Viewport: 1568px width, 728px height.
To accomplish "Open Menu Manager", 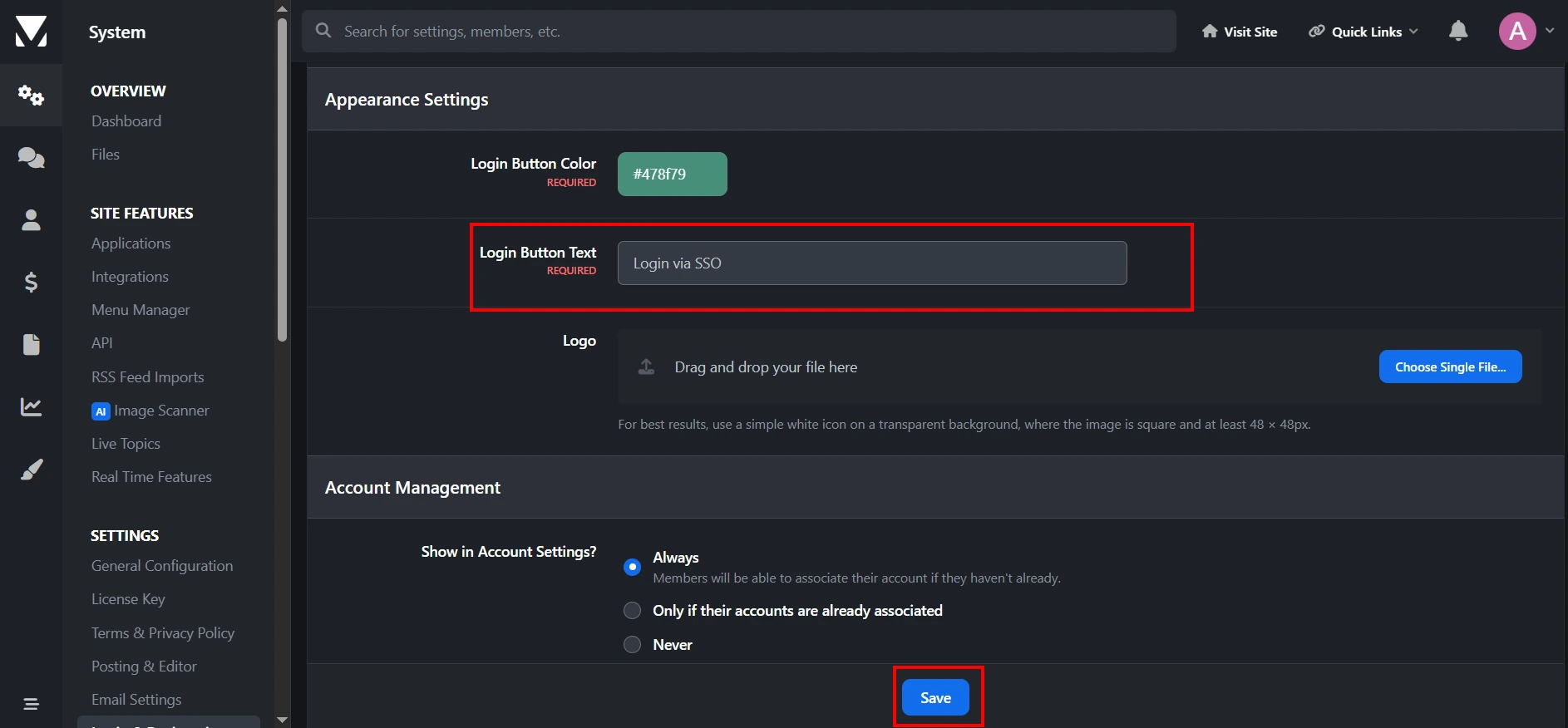I will pyautogui.click(x=141, y=310).
